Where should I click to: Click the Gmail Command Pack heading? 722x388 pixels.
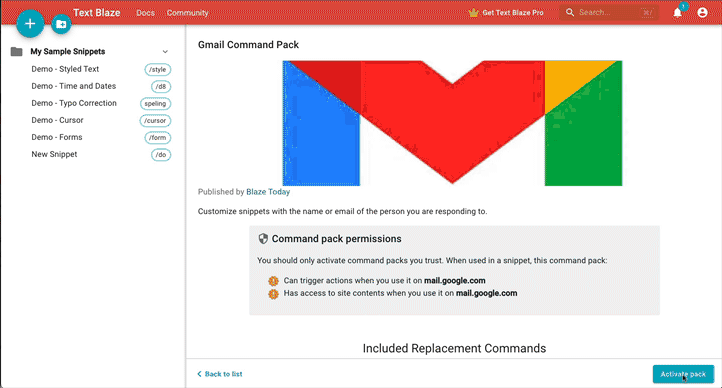[x=248, y=45]
